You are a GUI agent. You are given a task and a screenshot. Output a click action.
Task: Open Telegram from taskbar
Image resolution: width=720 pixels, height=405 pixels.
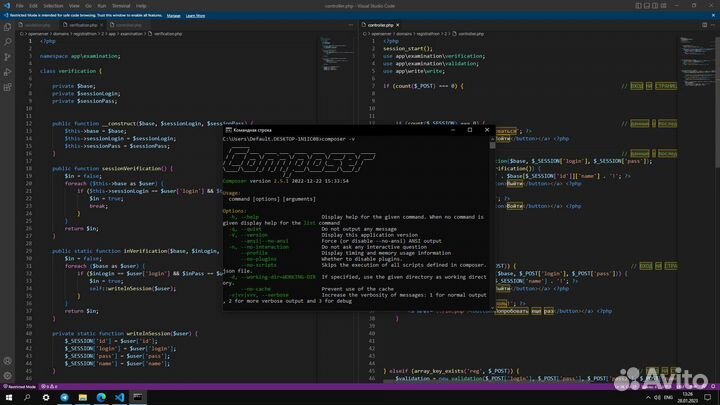(x=64, y=397)
